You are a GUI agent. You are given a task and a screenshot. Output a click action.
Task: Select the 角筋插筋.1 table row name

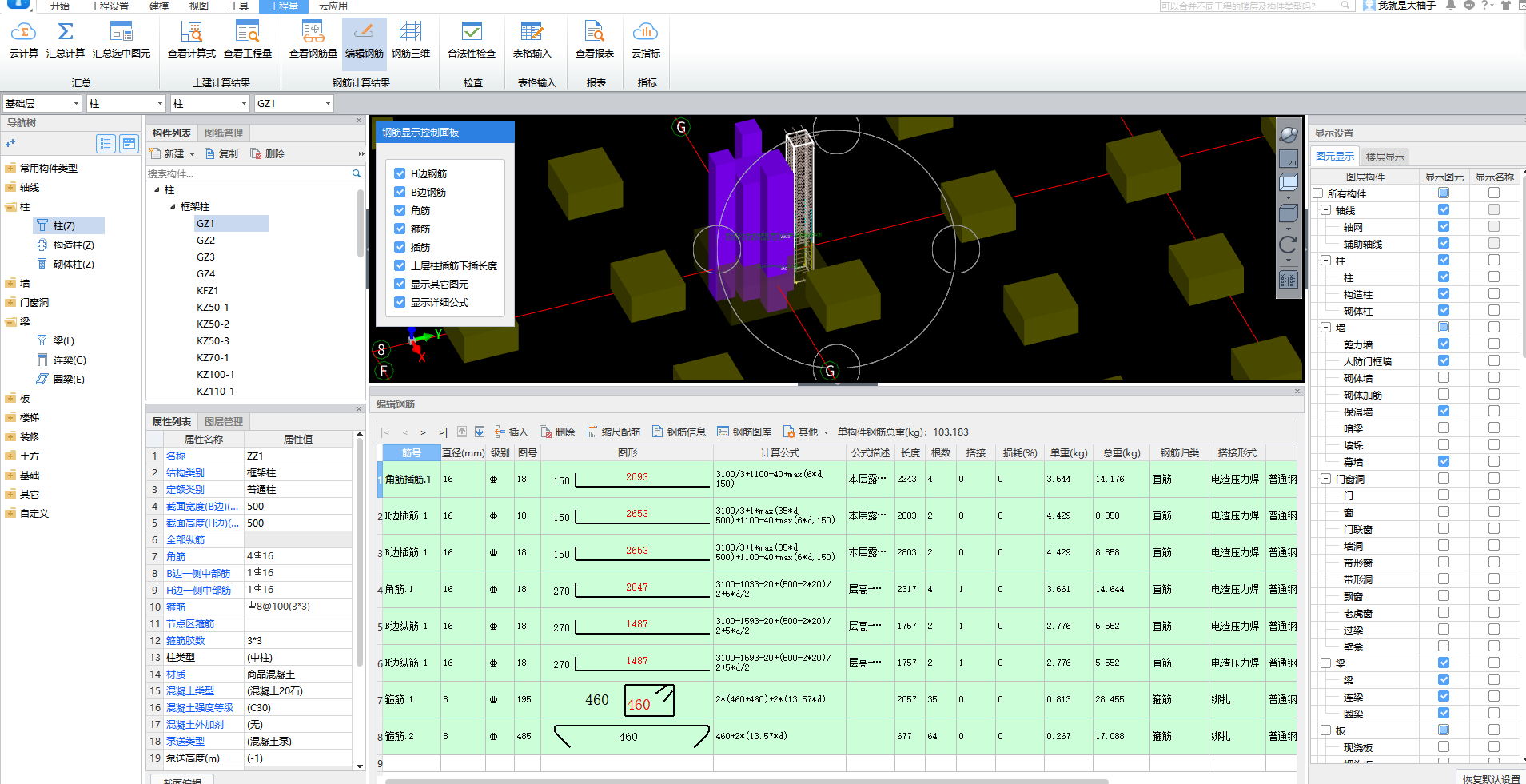[408, 480]
